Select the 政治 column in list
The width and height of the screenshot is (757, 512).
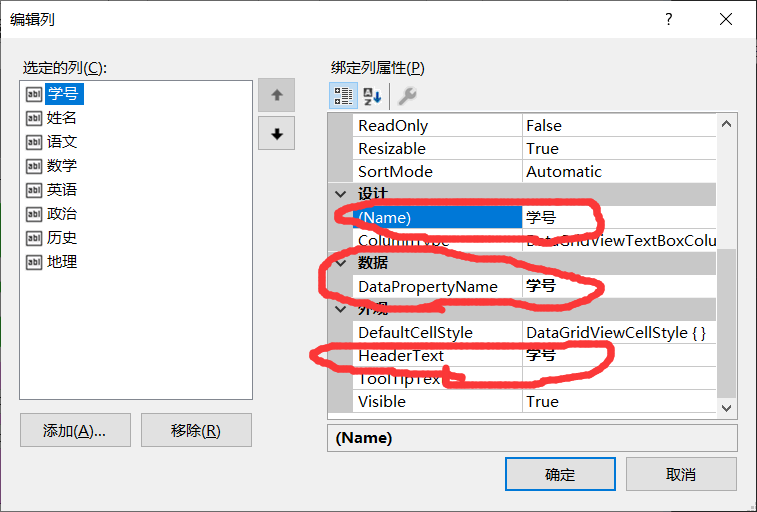point(62,214)
